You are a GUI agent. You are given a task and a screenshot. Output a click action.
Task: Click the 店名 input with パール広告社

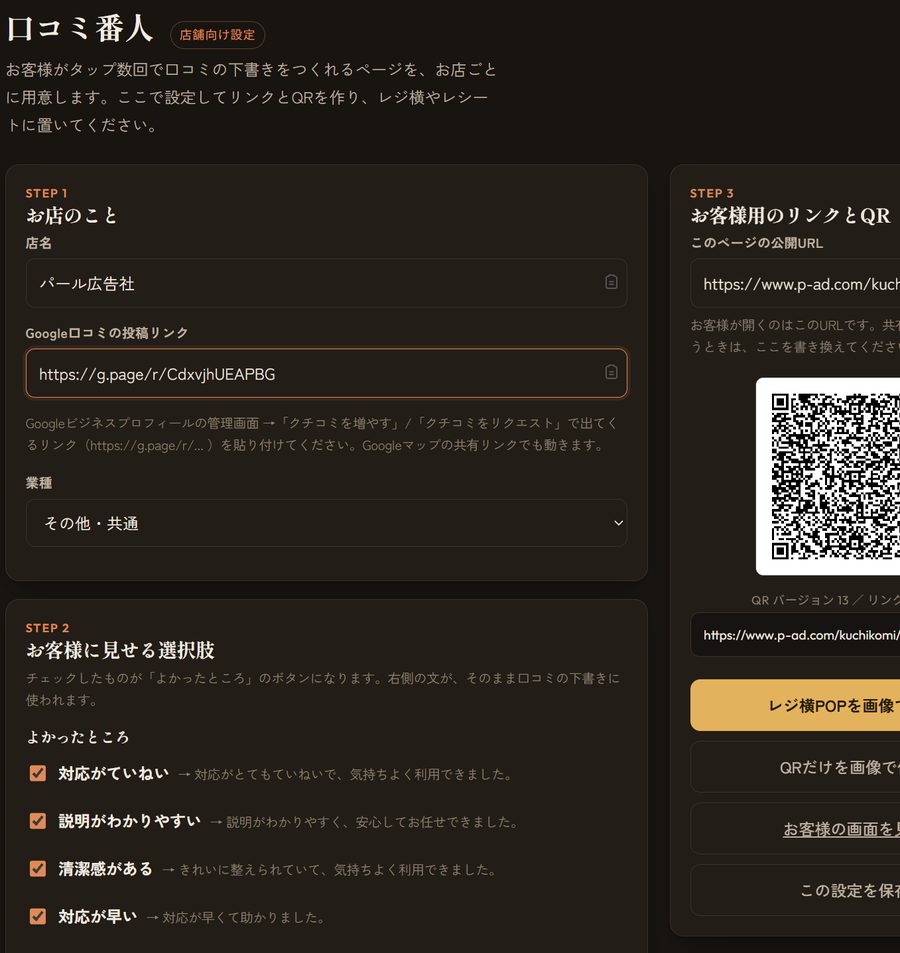point(326,283)
